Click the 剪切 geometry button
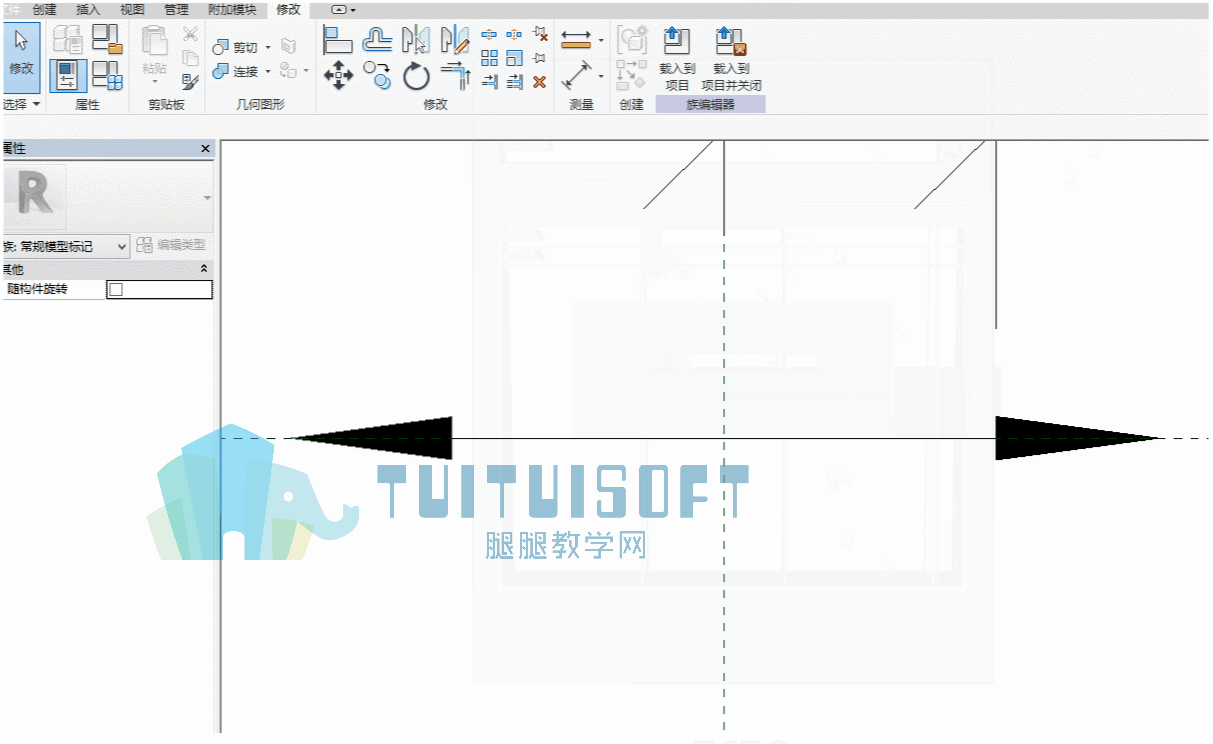 click(236, 47)
